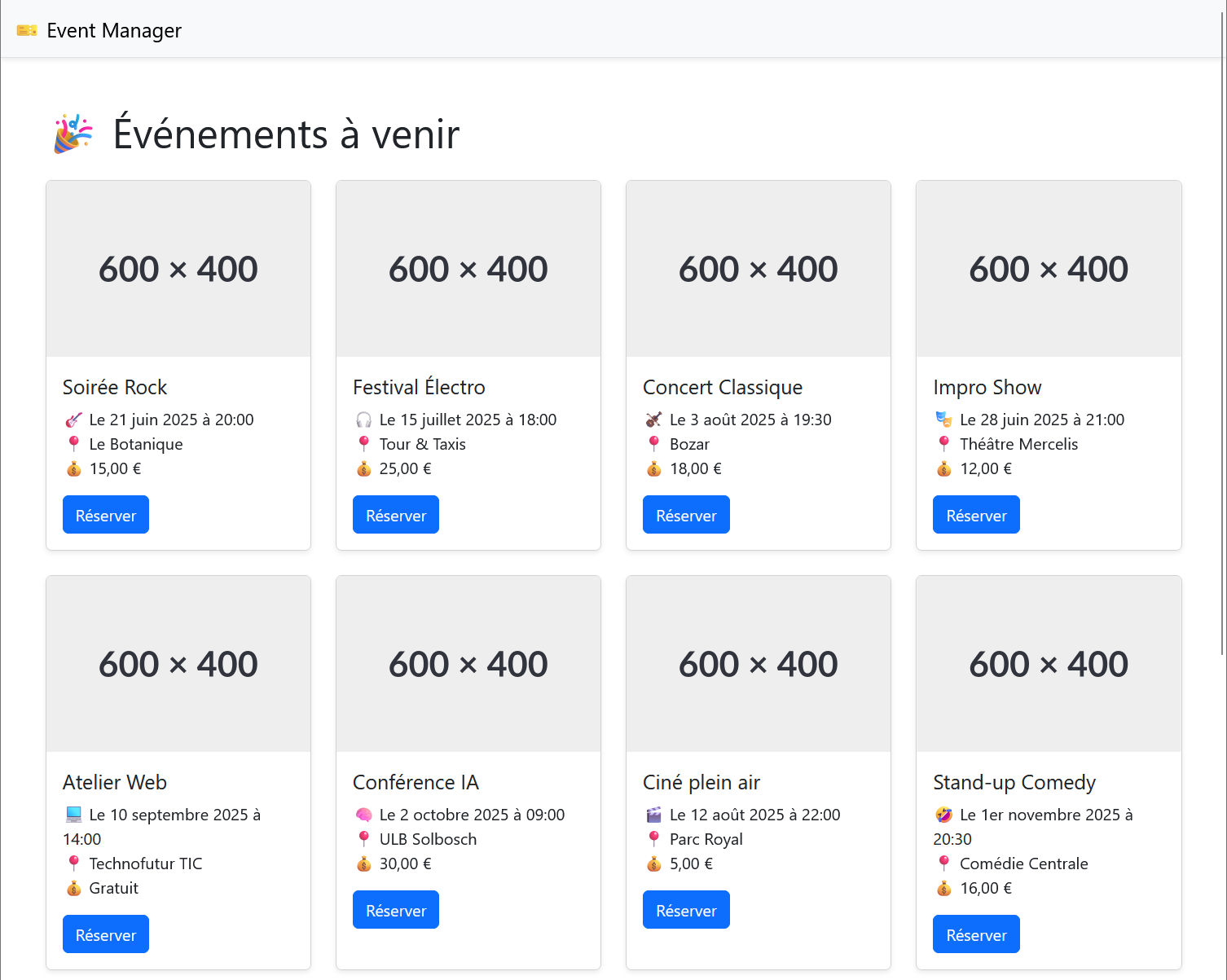
Task: Click the brain icon under Conférence IA
Action: tap(363, 815)
